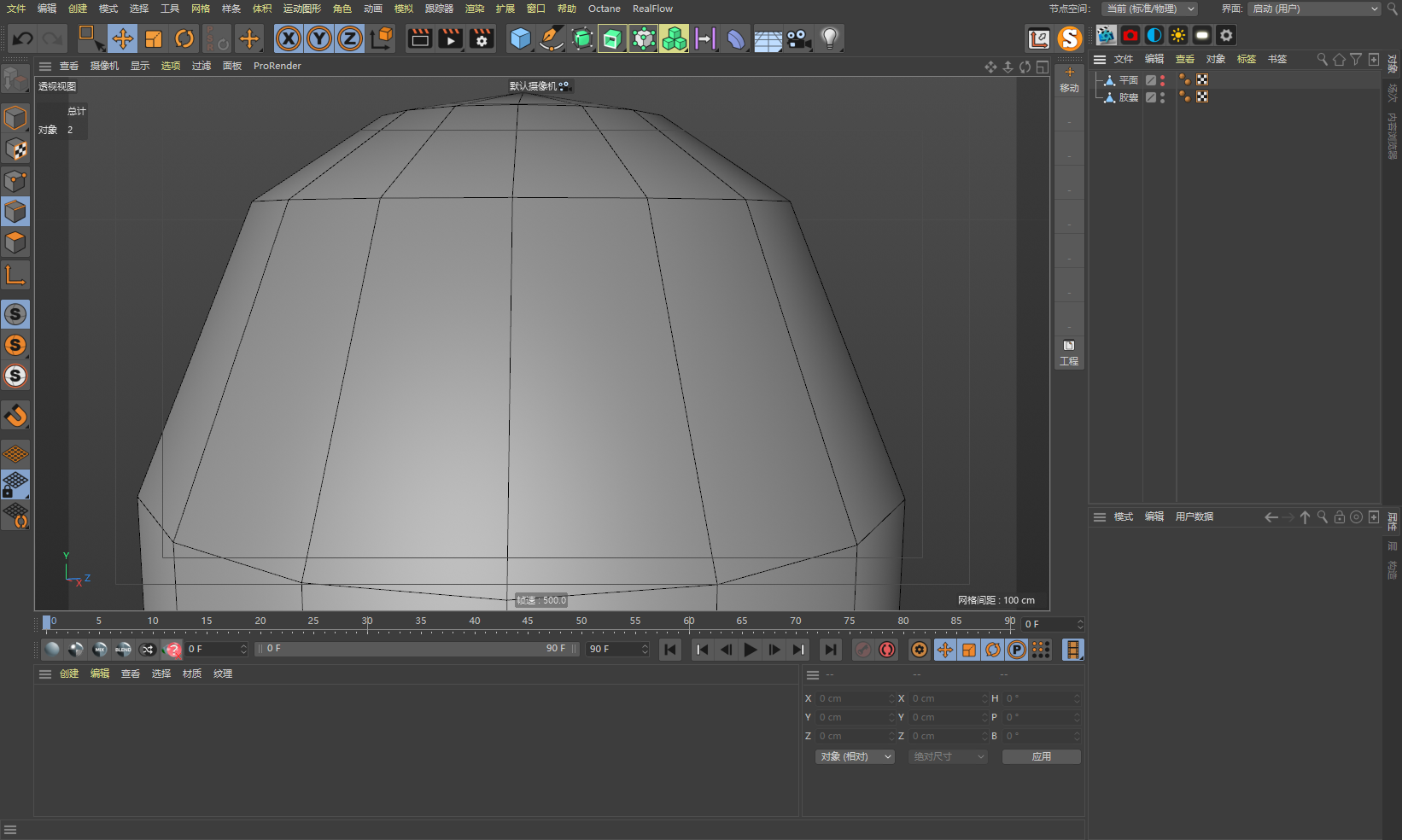Click the Octane live viewer icon
1402x840 pixels.
1107,35
